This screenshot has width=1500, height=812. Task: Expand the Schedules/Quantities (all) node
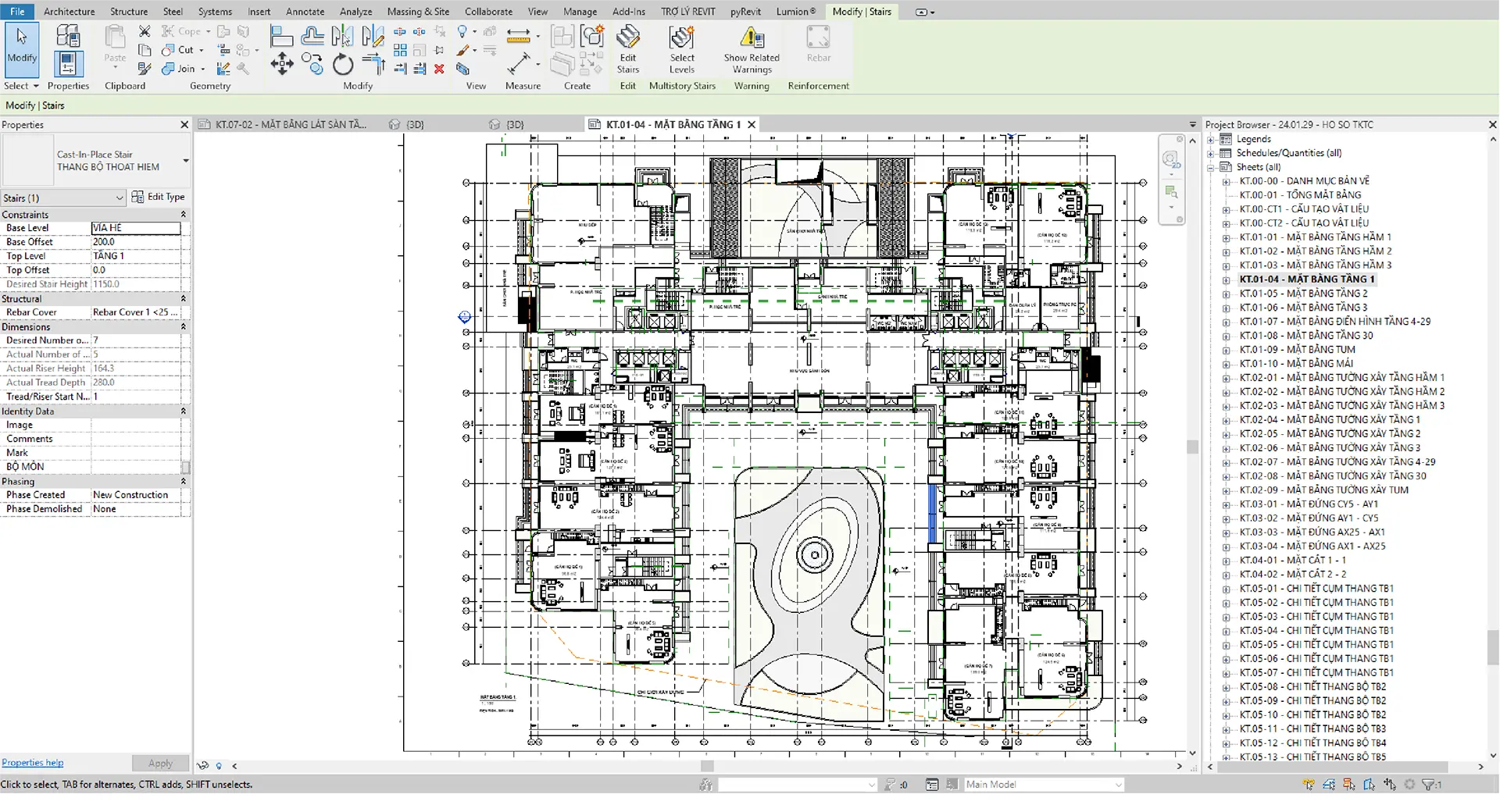[x=1211, y=153]
